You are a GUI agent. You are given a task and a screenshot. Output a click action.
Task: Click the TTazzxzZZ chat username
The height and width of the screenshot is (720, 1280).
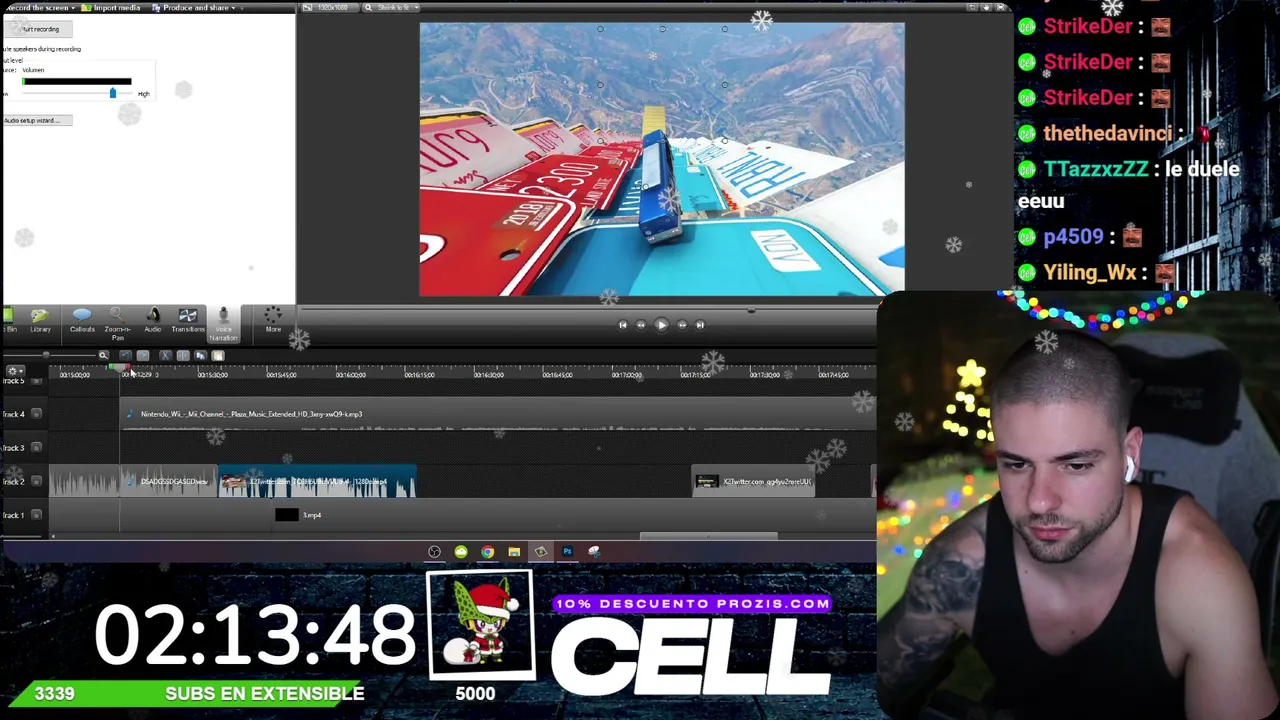click(1096, 169)
